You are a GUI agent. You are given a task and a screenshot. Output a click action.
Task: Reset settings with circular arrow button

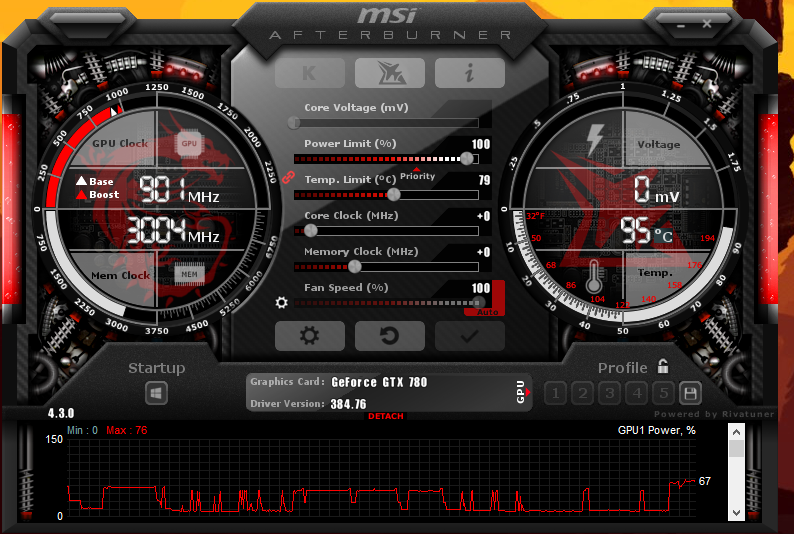pyautogui.click(x=390, y=336)
